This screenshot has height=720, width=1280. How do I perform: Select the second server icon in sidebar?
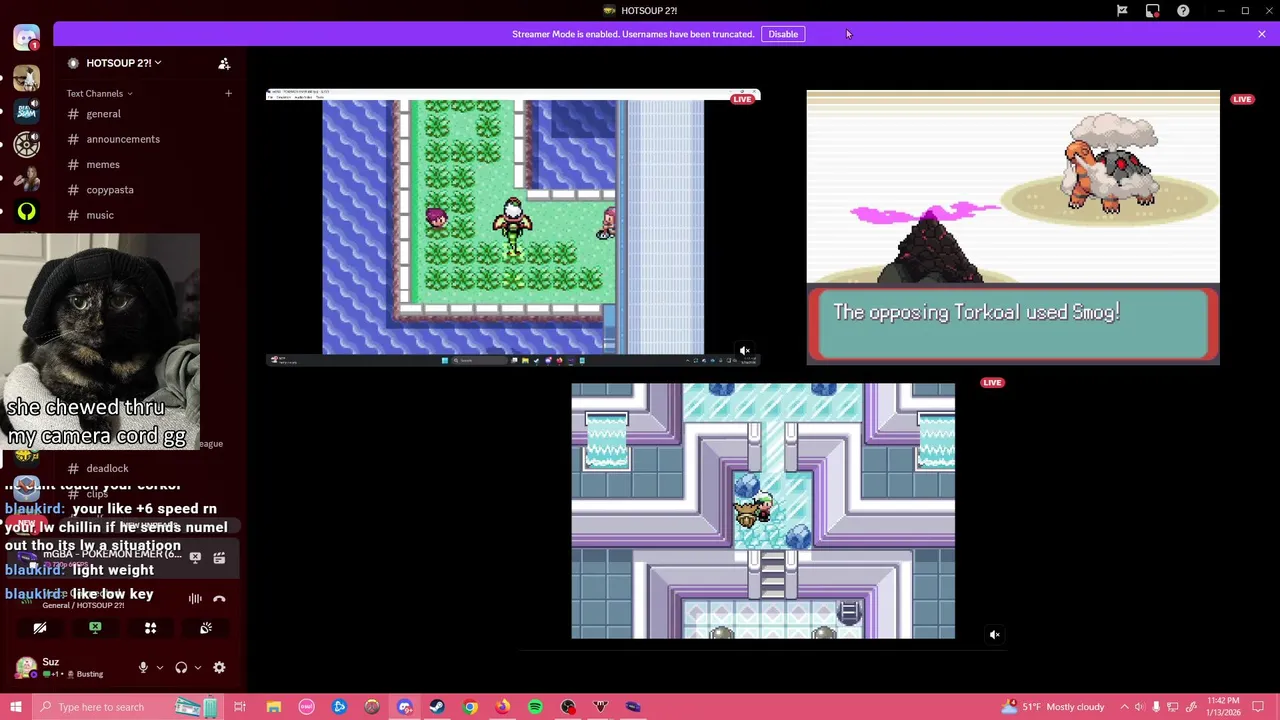pos(27,78)
